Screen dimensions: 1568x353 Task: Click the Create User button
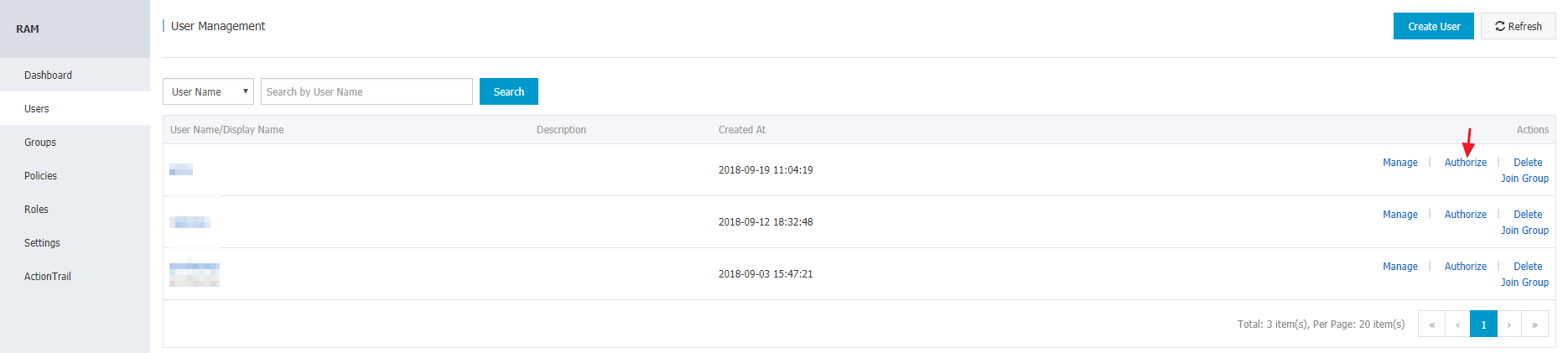tap(1433, 26)
